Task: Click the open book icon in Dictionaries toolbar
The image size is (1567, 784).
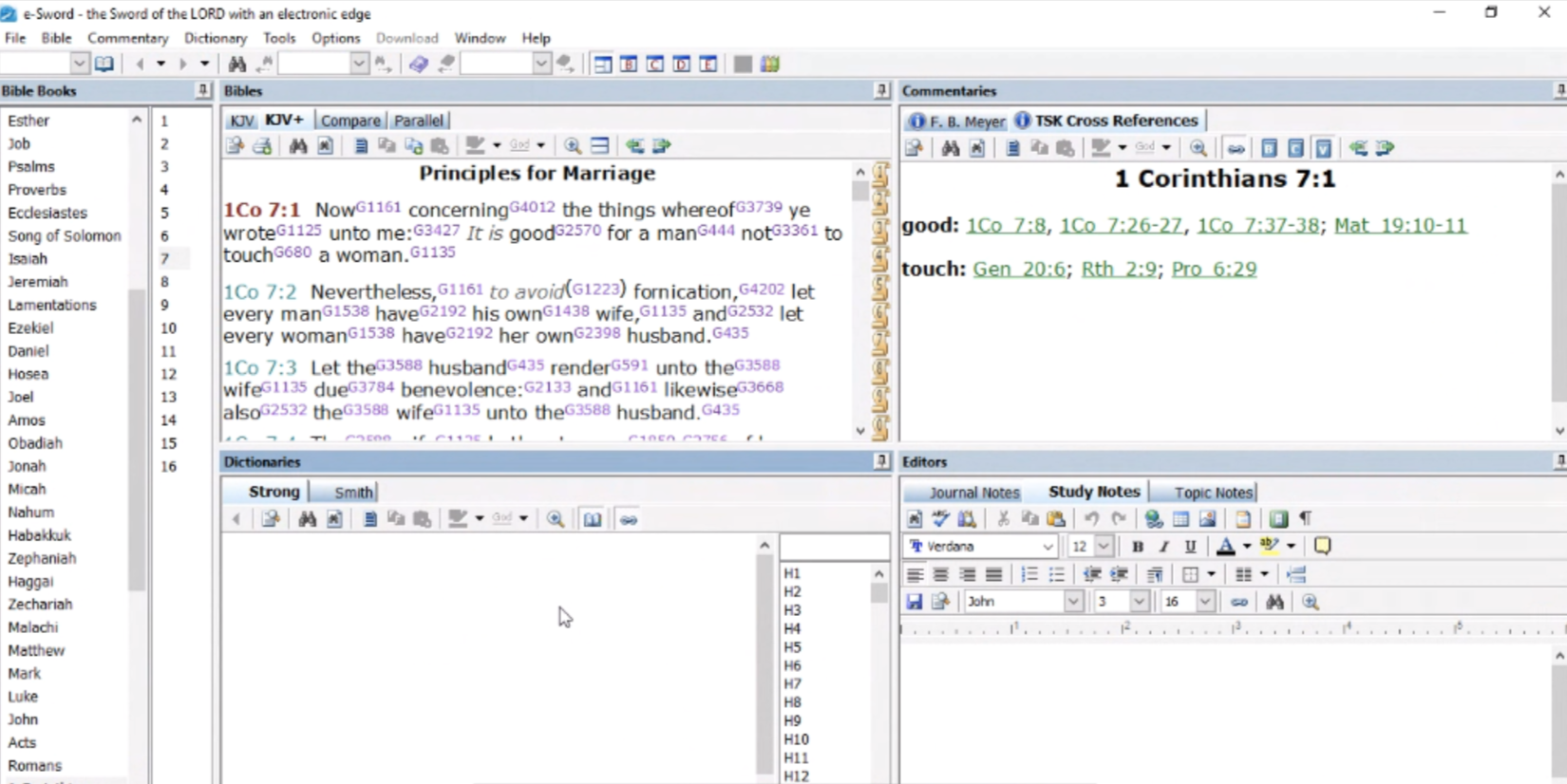Action: [x=593, y=519]
